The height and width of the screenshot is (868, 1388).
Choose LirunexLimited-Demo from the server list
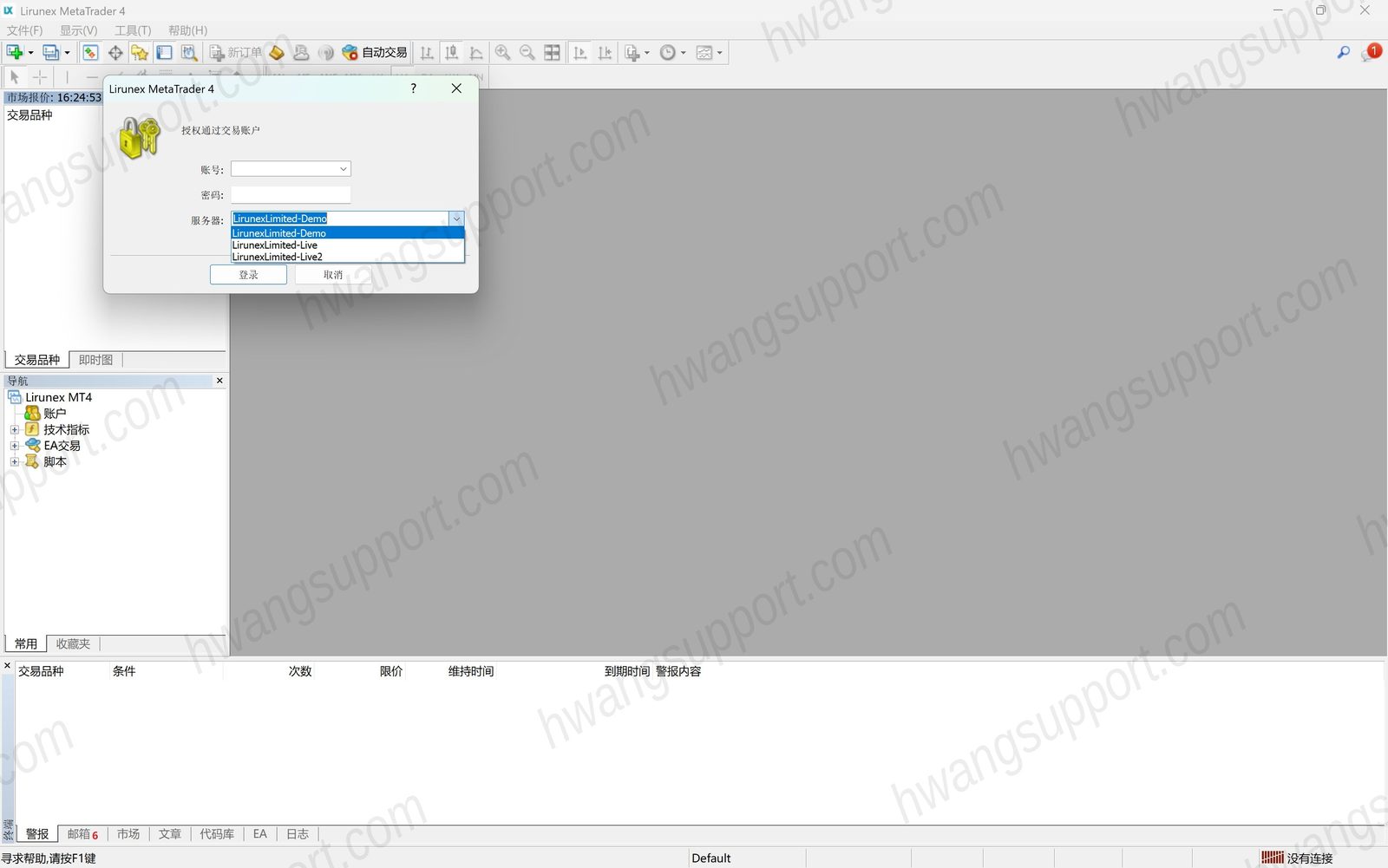tap(348, 233)
